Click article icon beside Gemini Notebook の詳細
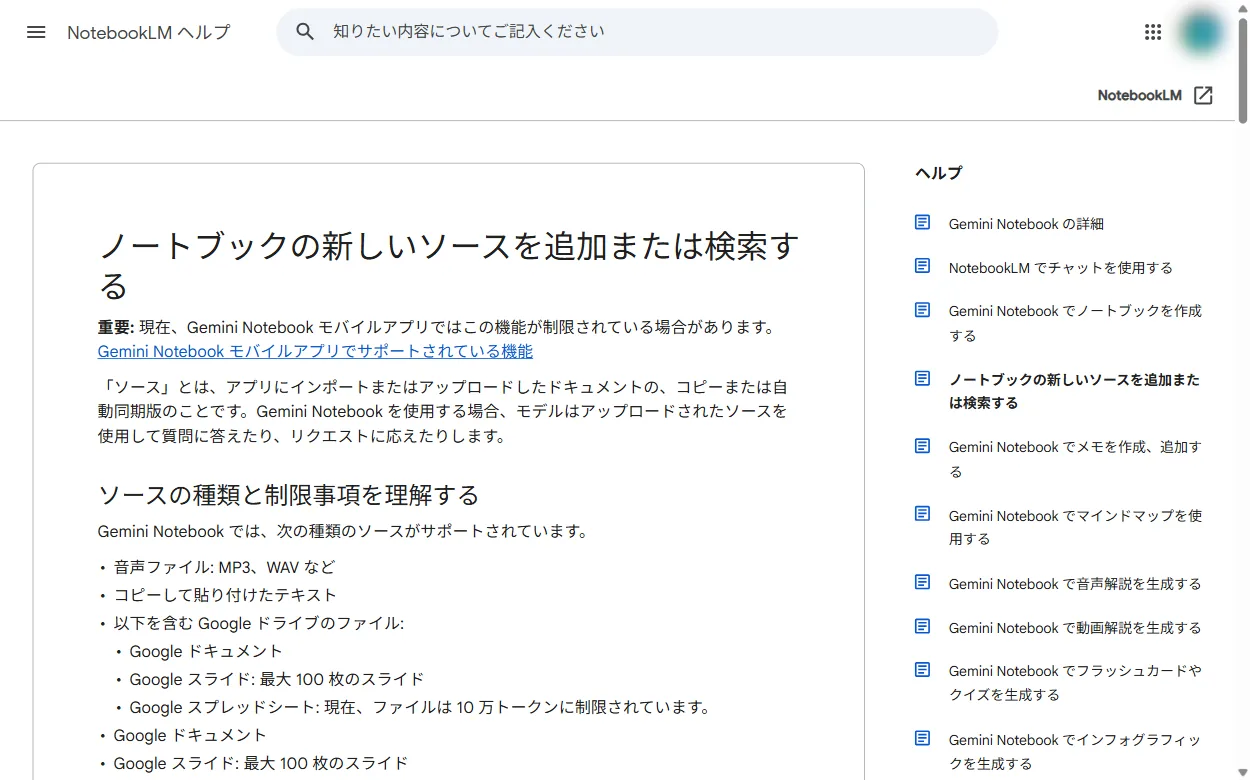This screenshot has height=780, width=1250. tap(923, 223)
